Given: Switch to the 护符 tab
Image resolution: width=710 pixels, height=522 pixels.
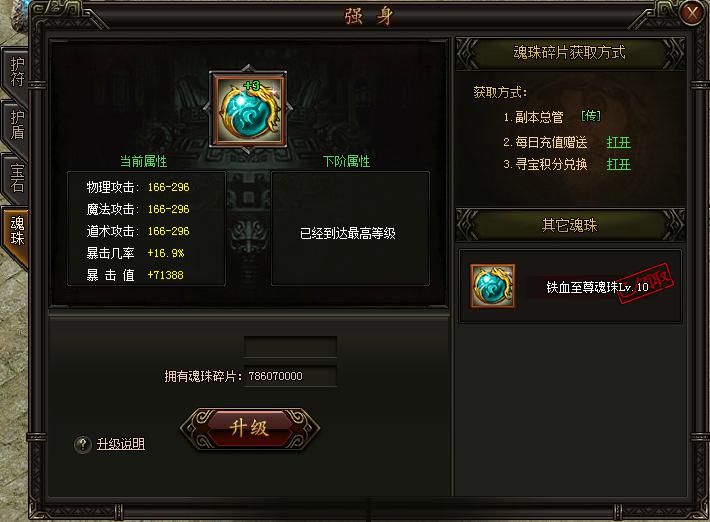Looking at the screenshot, I should (17, 72).
